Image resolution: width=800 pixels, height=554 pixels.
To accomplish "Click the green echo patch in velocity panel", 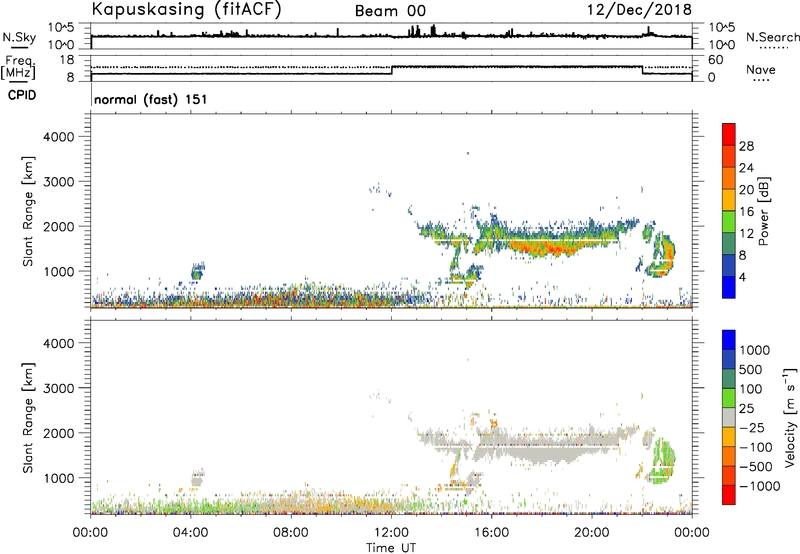I will click(x=662, y=461).
